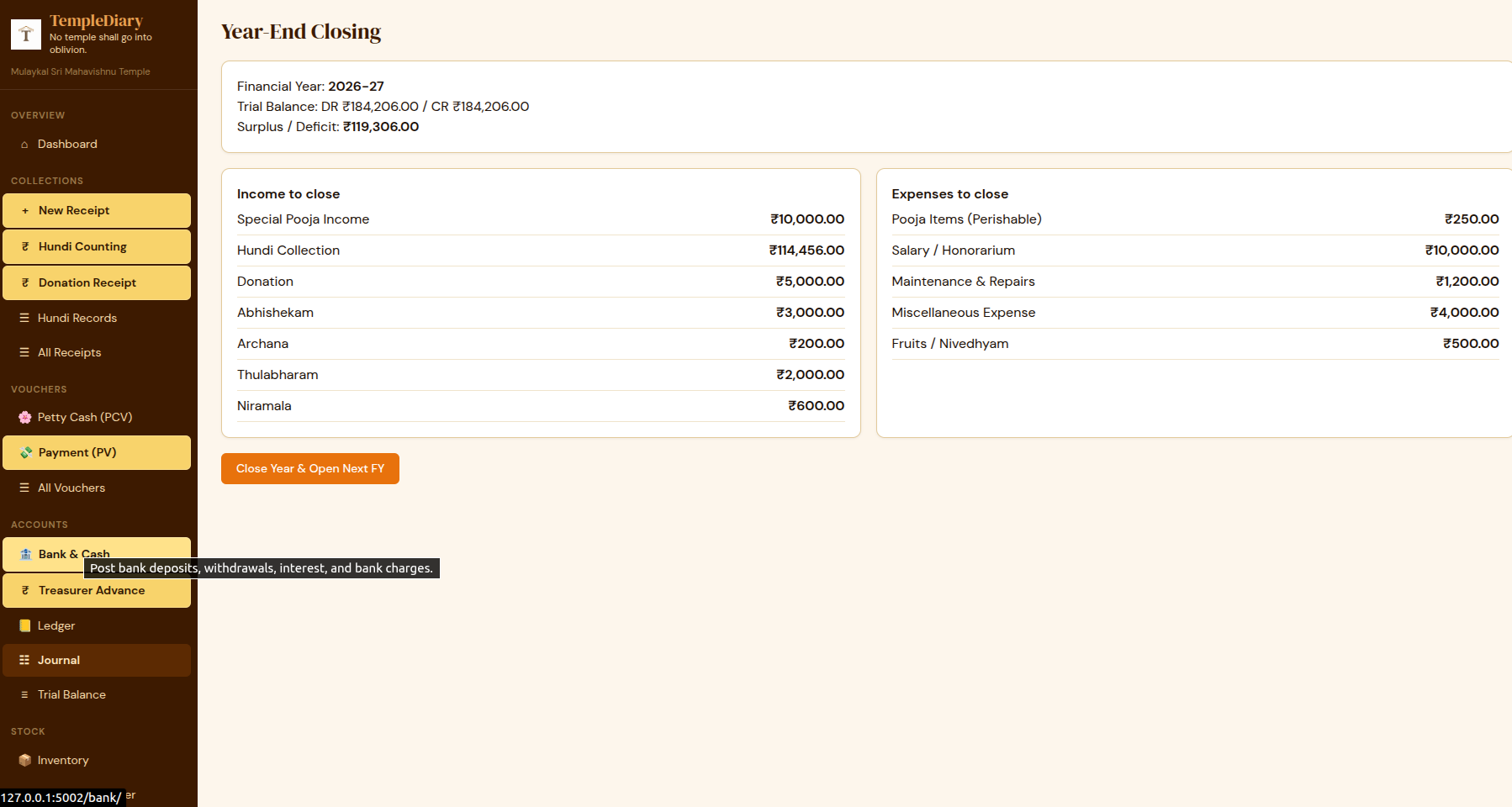View All Vouchers
The image size is (1512, 807).
[97, 488]
